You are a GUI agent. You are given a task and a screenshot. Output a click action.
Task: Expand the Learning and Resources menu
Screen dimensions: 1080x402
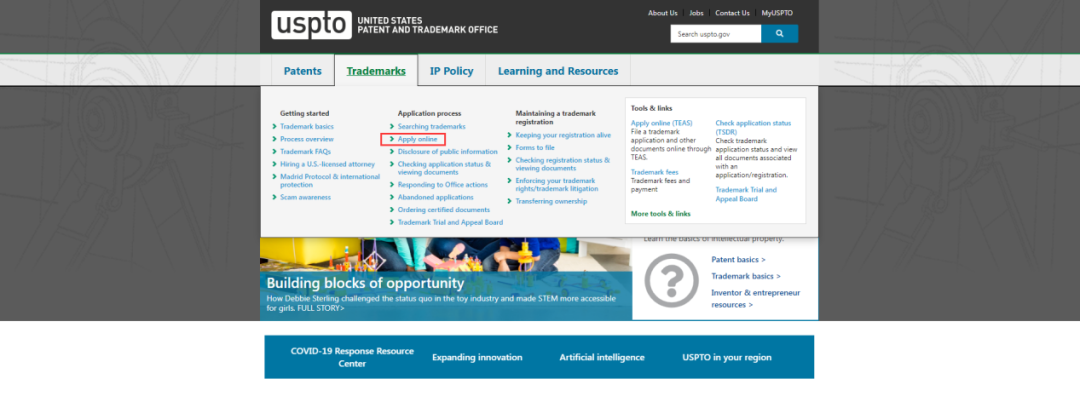[558, 71]
